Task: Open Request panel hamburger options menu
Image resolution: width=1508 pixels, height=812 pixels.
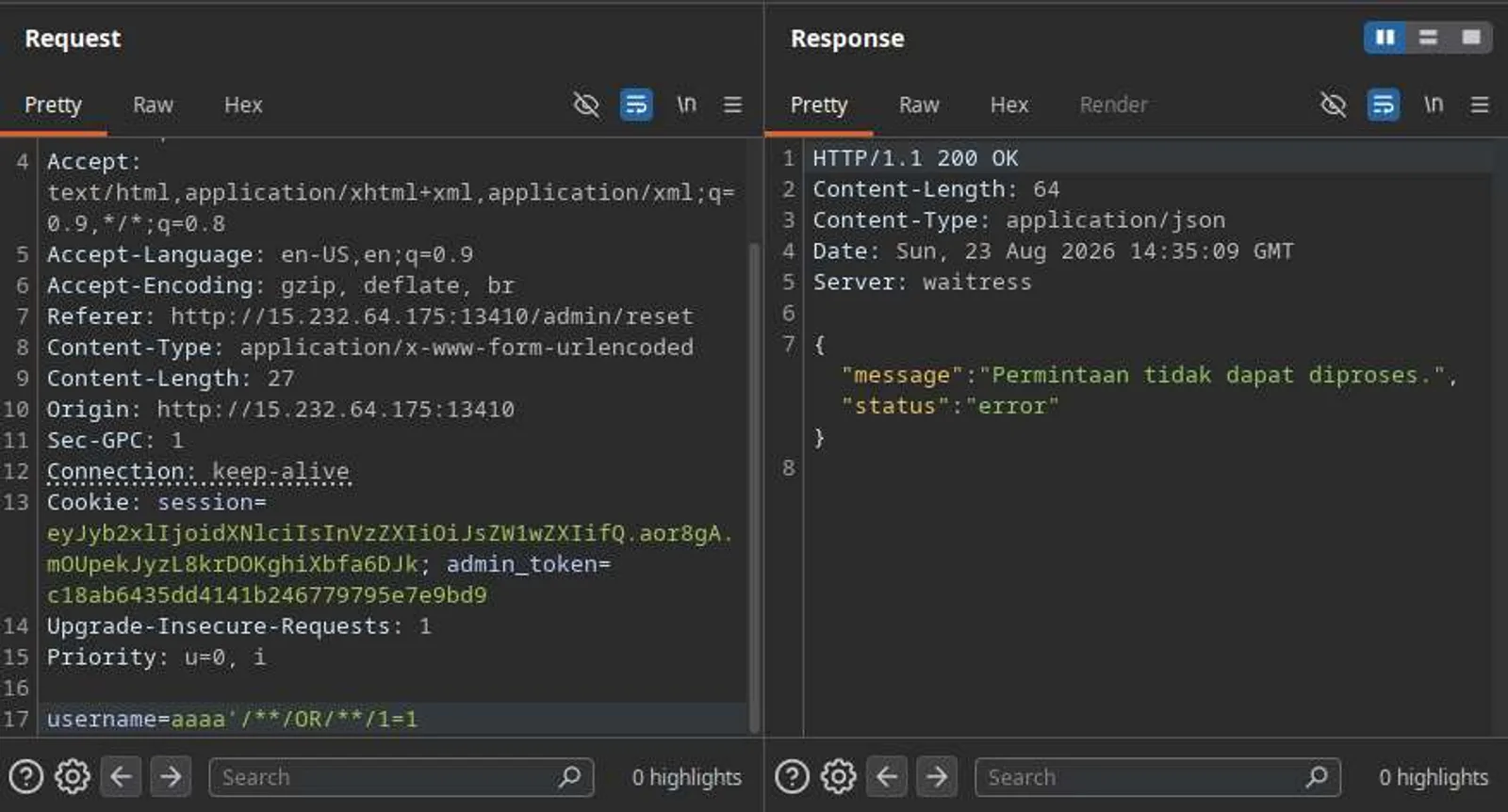Action: (732, 105)
